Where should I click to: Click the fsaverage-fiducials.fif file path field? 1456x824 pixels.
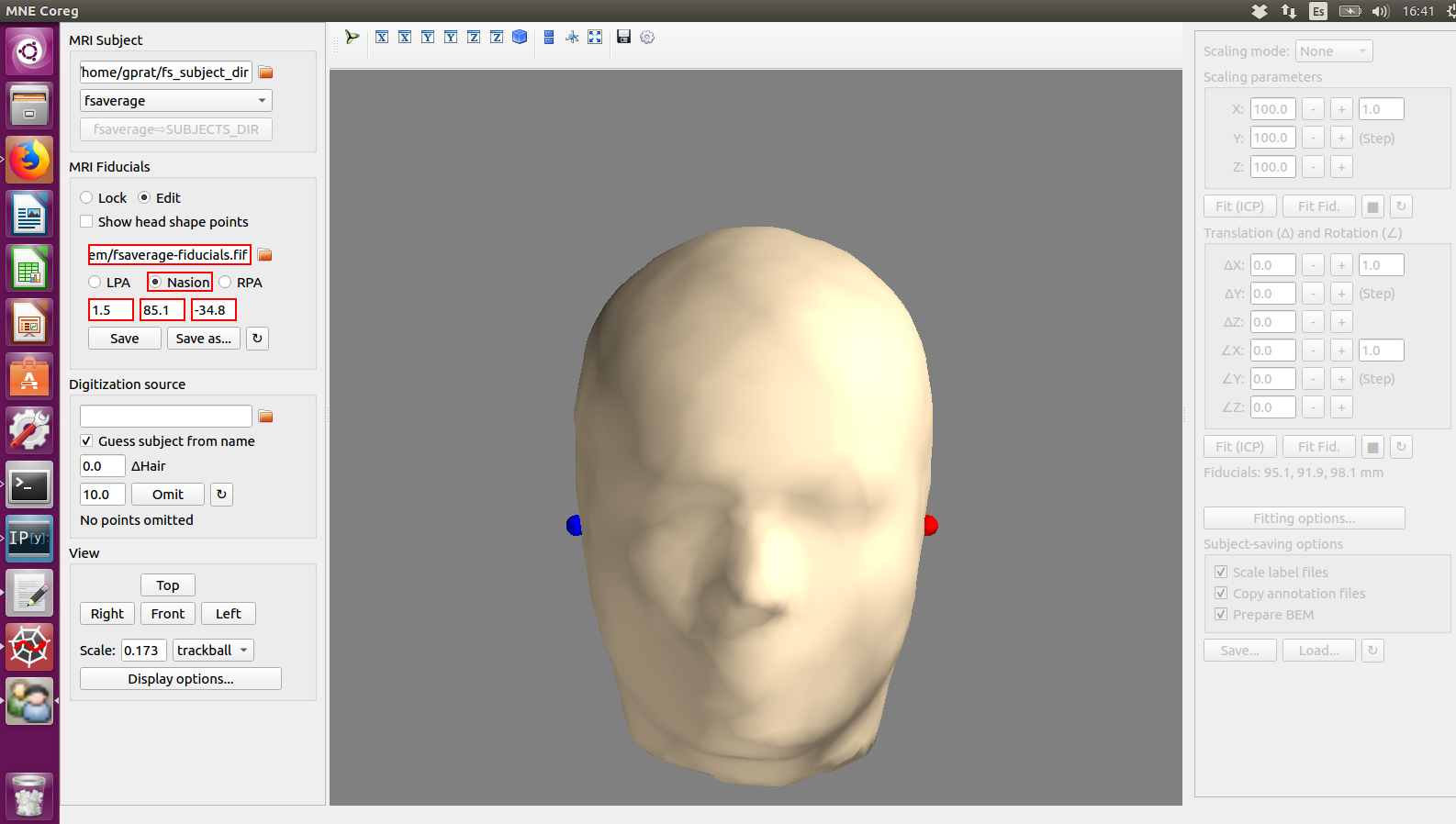point(170,255)
